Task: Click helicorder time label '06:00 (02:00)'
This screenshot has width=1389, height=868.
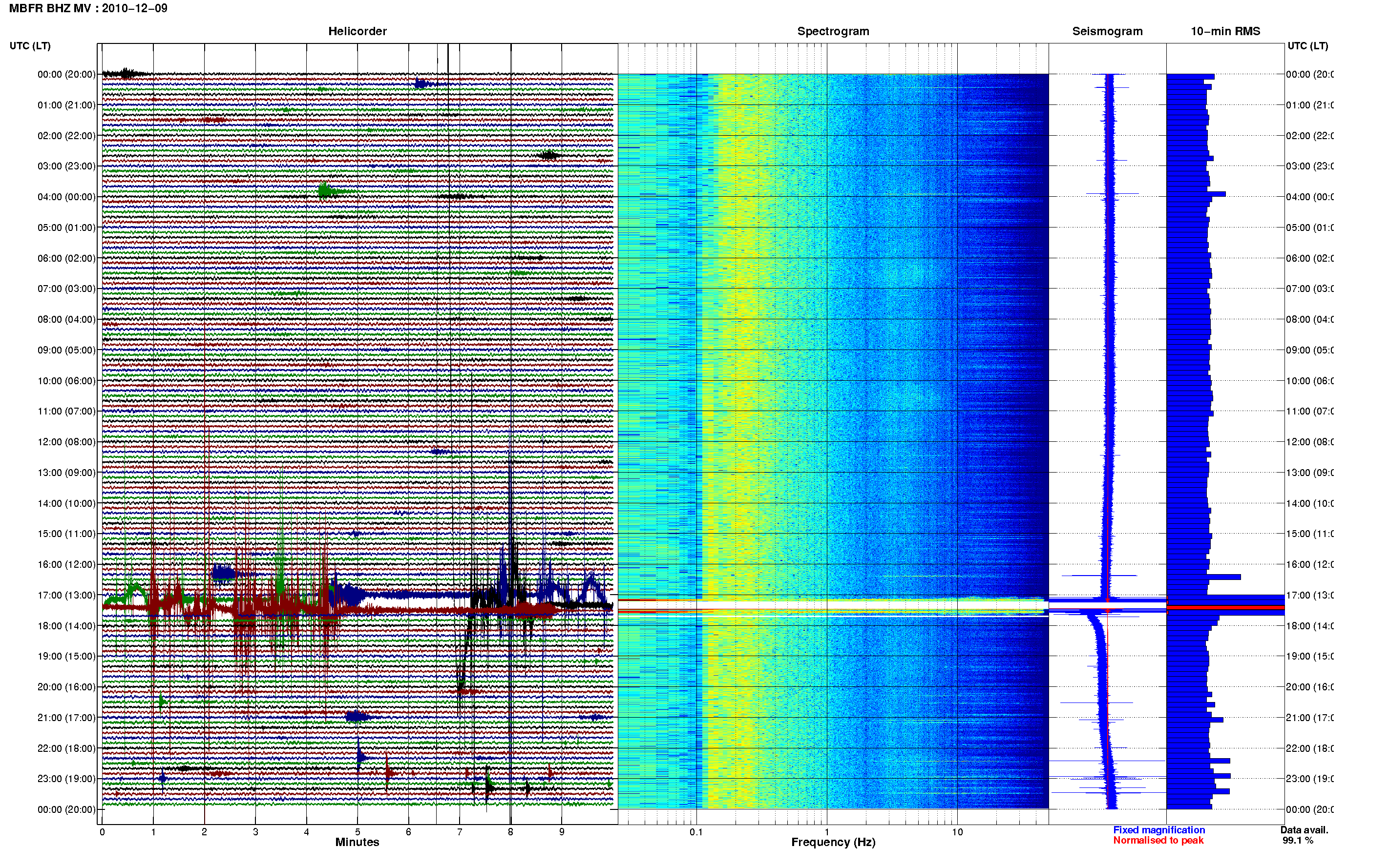Action: coord(66,258)
